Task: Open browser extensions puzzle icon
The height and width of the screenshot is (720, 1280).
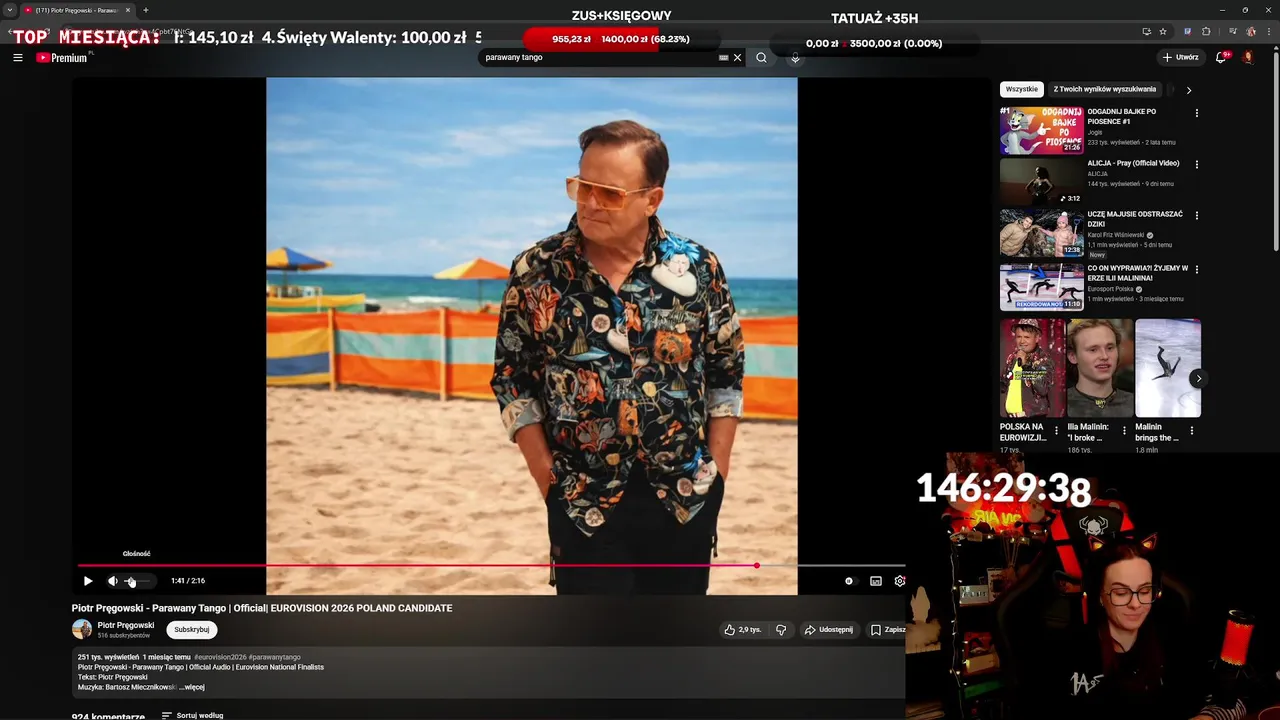Action: 1206,31
